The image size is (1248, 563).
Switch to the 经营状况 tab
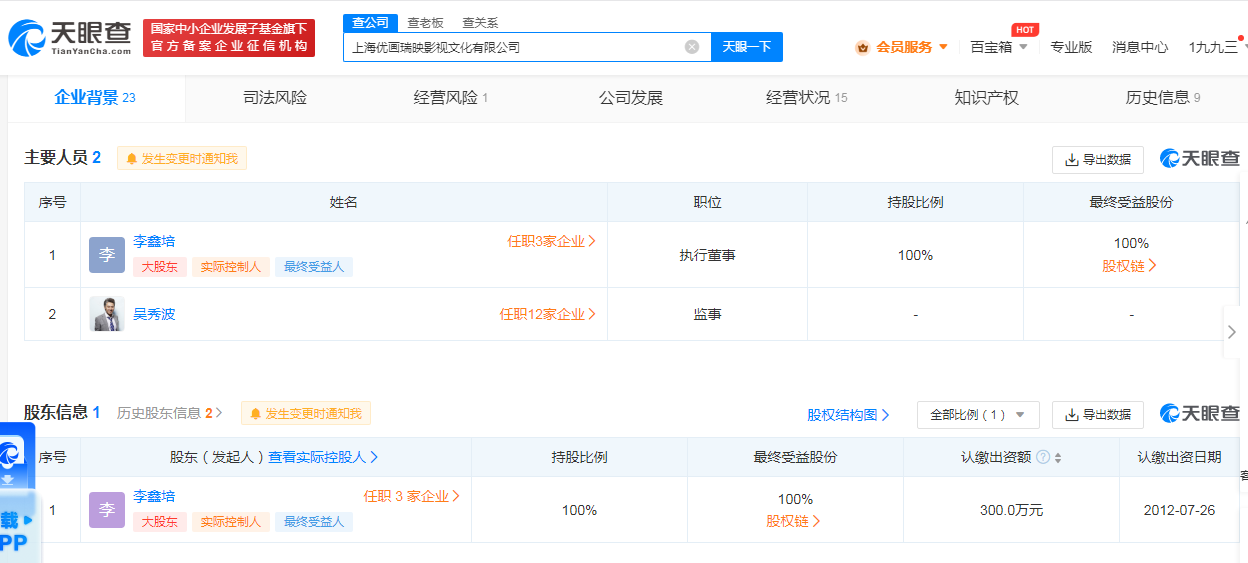pyautogui.click(x=807, y=98)
